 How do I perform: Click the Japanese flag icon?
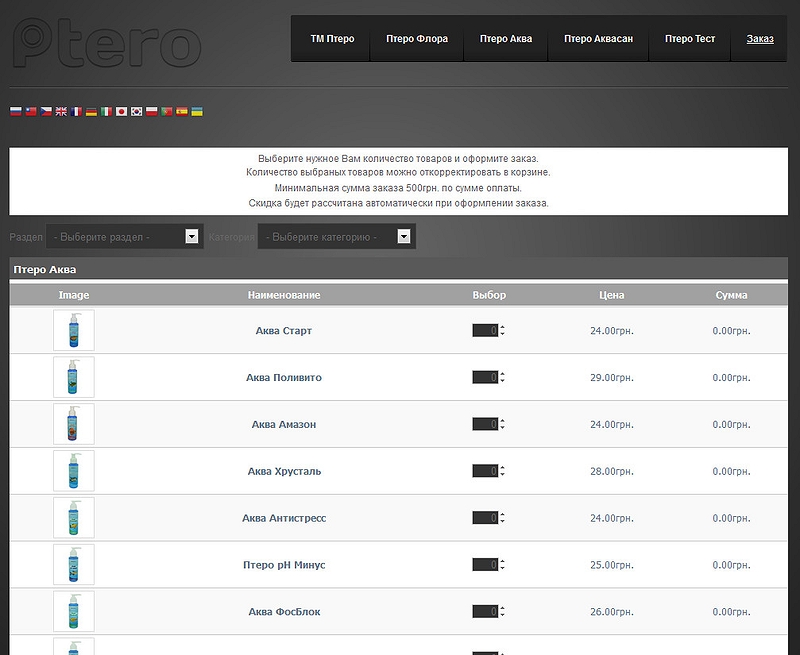point(121,112)
